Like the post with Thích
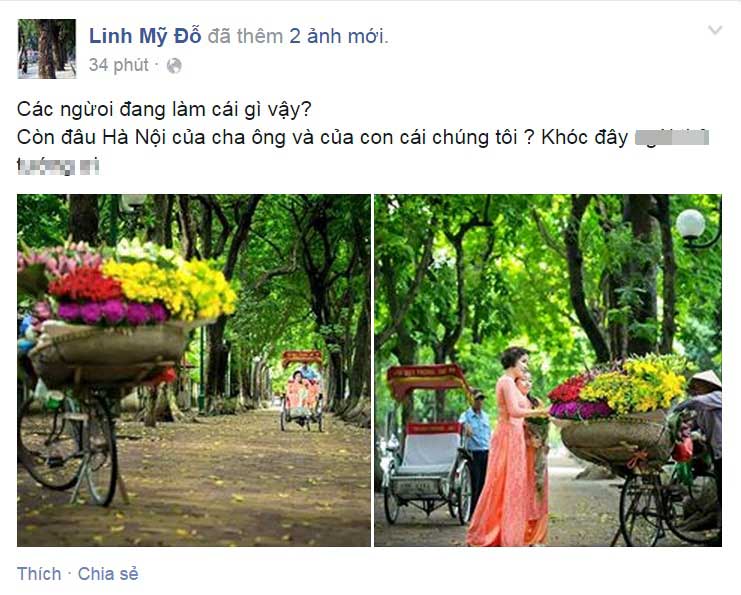The image size is (741, 595). [39, 574]
